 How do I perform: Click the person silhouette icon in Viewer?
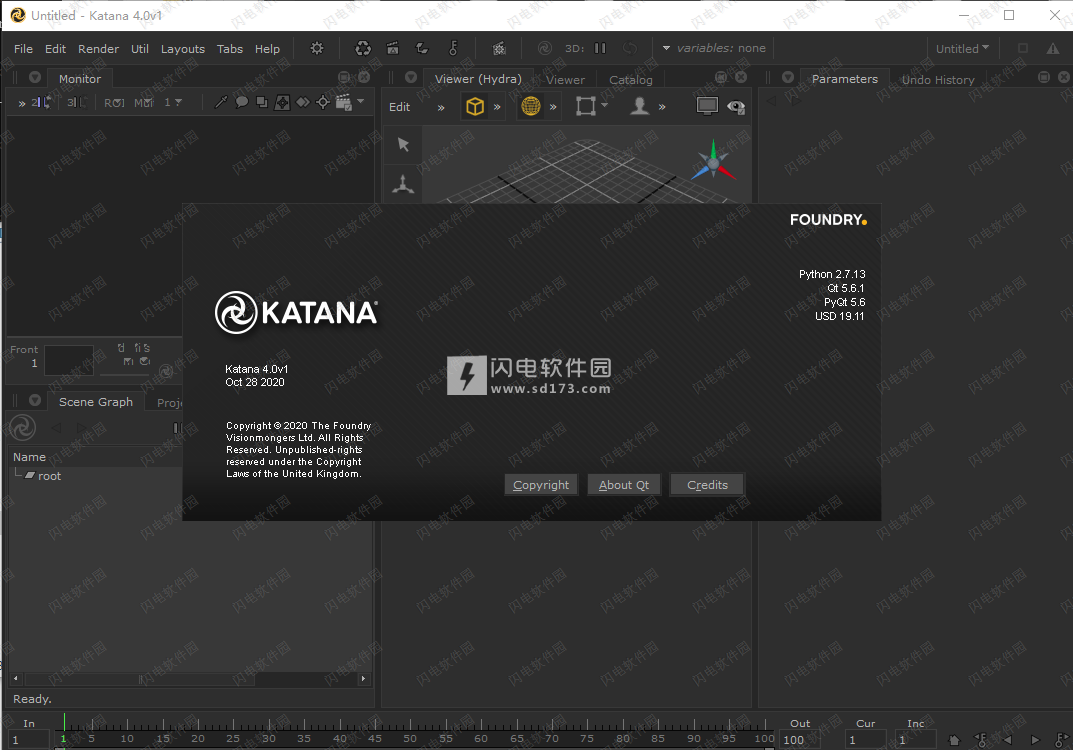click(639, 106)
